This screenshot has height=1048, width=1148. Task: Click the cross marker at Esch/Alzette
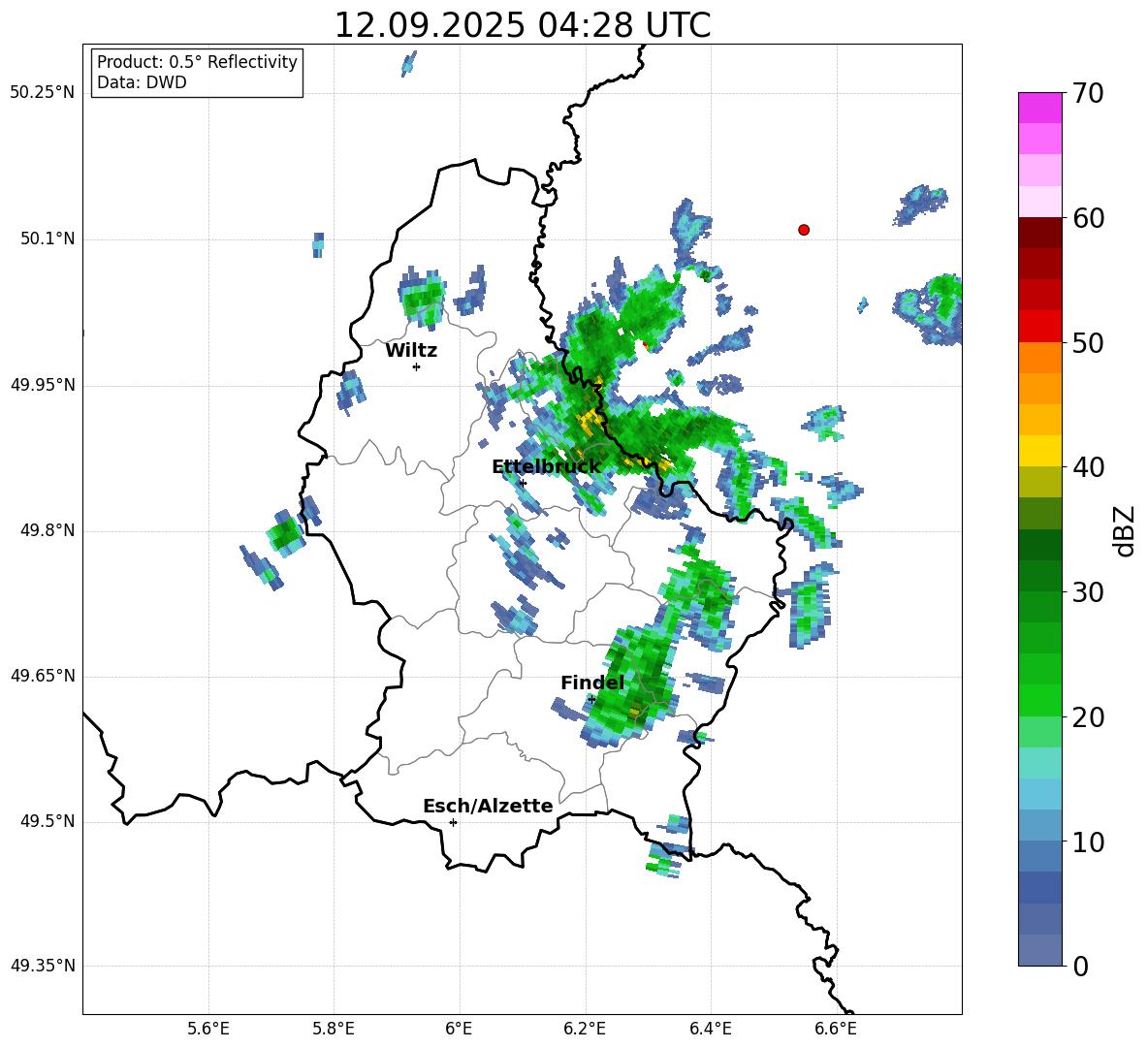click(453, 822)
